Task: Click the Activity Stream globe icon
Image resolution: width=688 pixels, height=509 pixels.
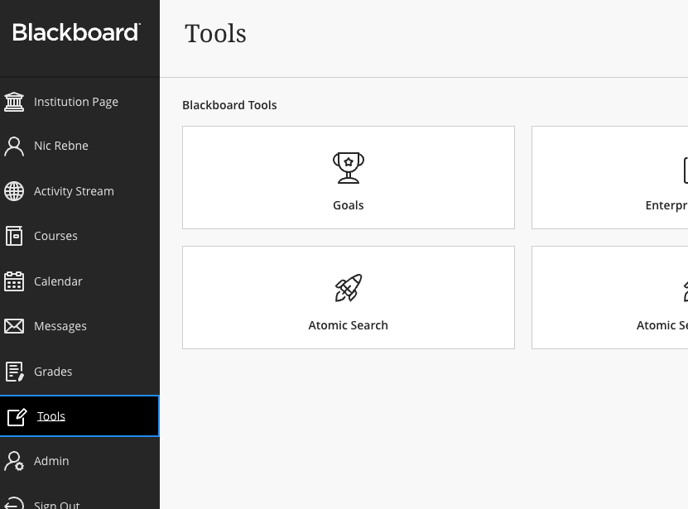Action: (14, 191)
